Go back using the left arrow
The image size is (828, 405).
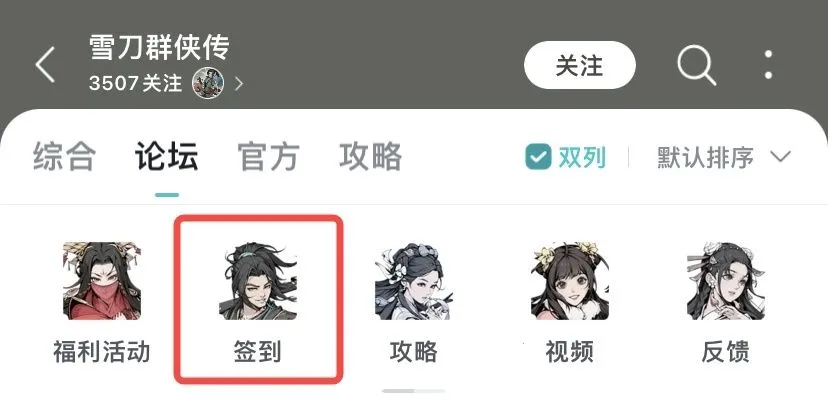(x=45, y=64)
